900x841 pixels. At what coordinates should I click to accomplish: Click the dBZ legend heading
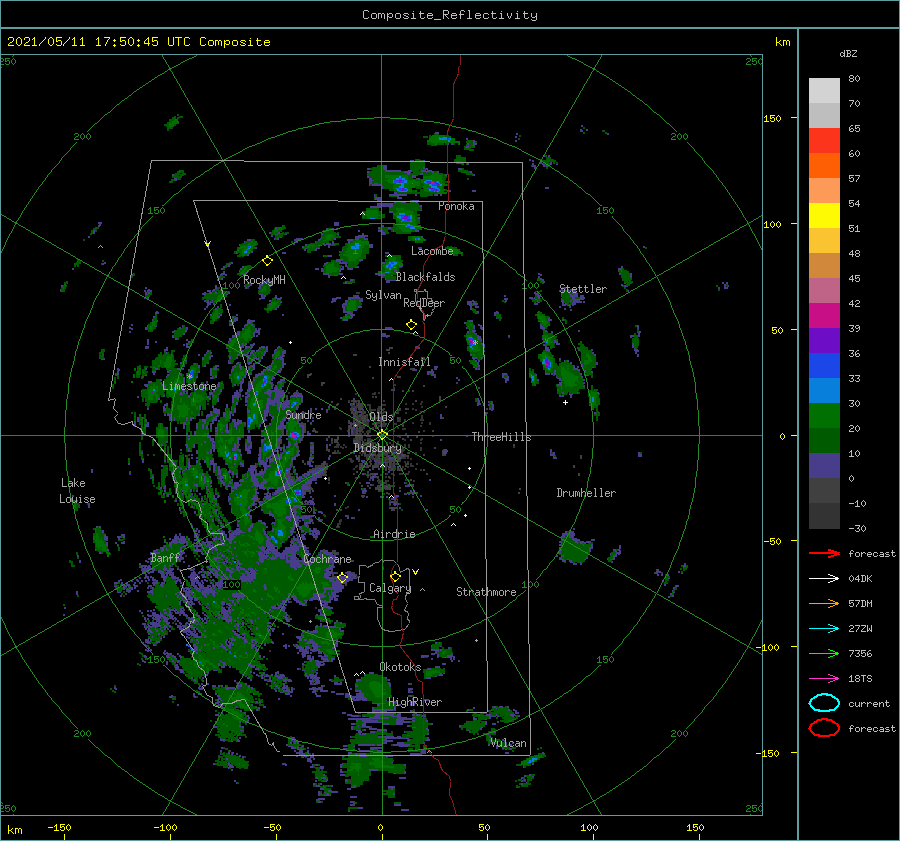(x=848, y=53)
